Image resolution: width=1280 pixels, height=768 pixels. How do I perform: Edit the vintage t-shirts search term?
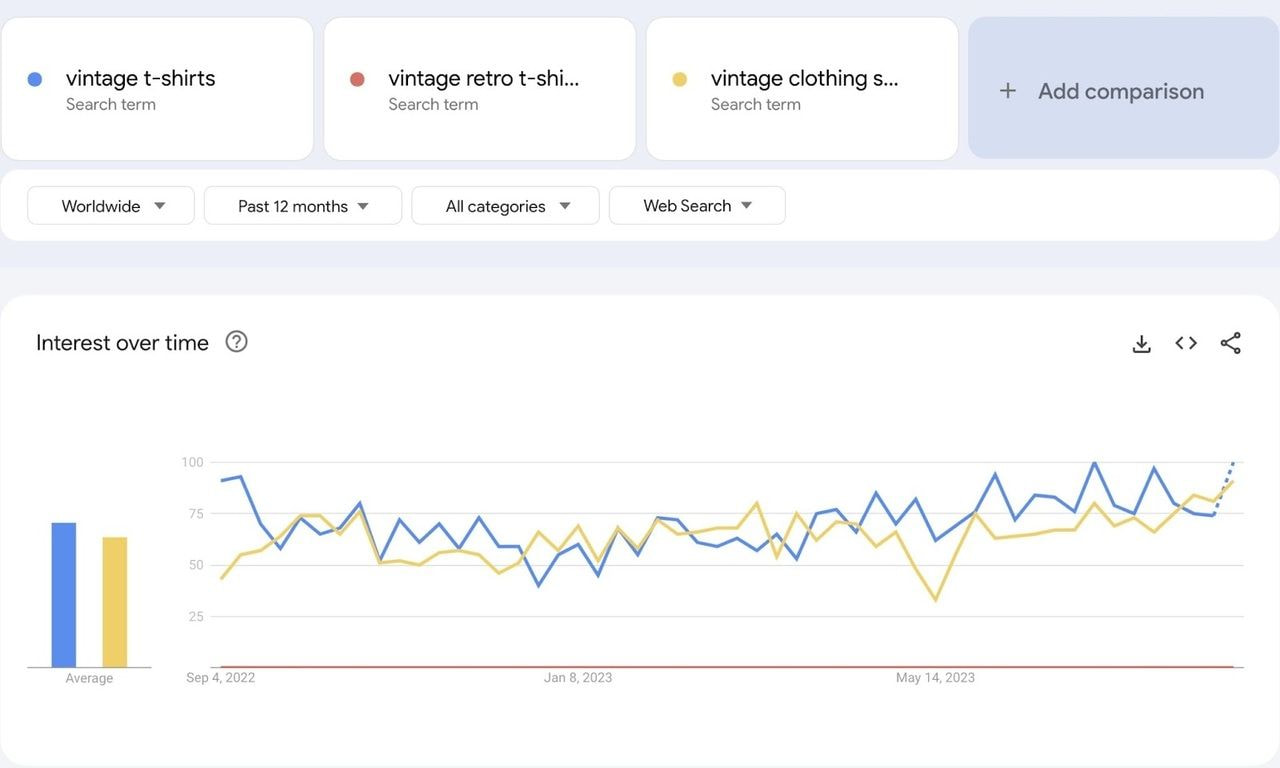pyautogui.click(x=140, y=79)
